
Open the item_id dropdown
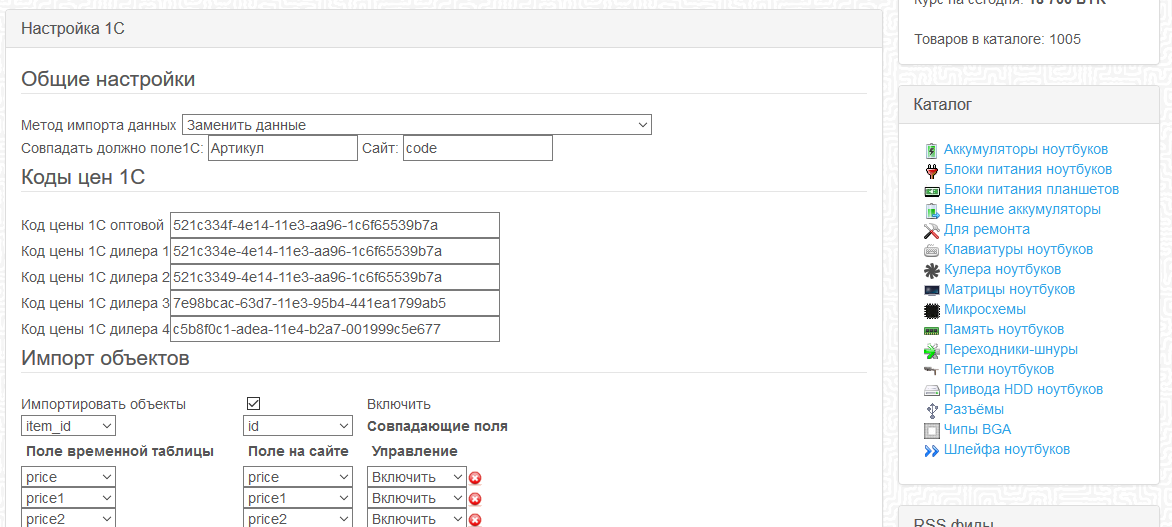point(69,426)
